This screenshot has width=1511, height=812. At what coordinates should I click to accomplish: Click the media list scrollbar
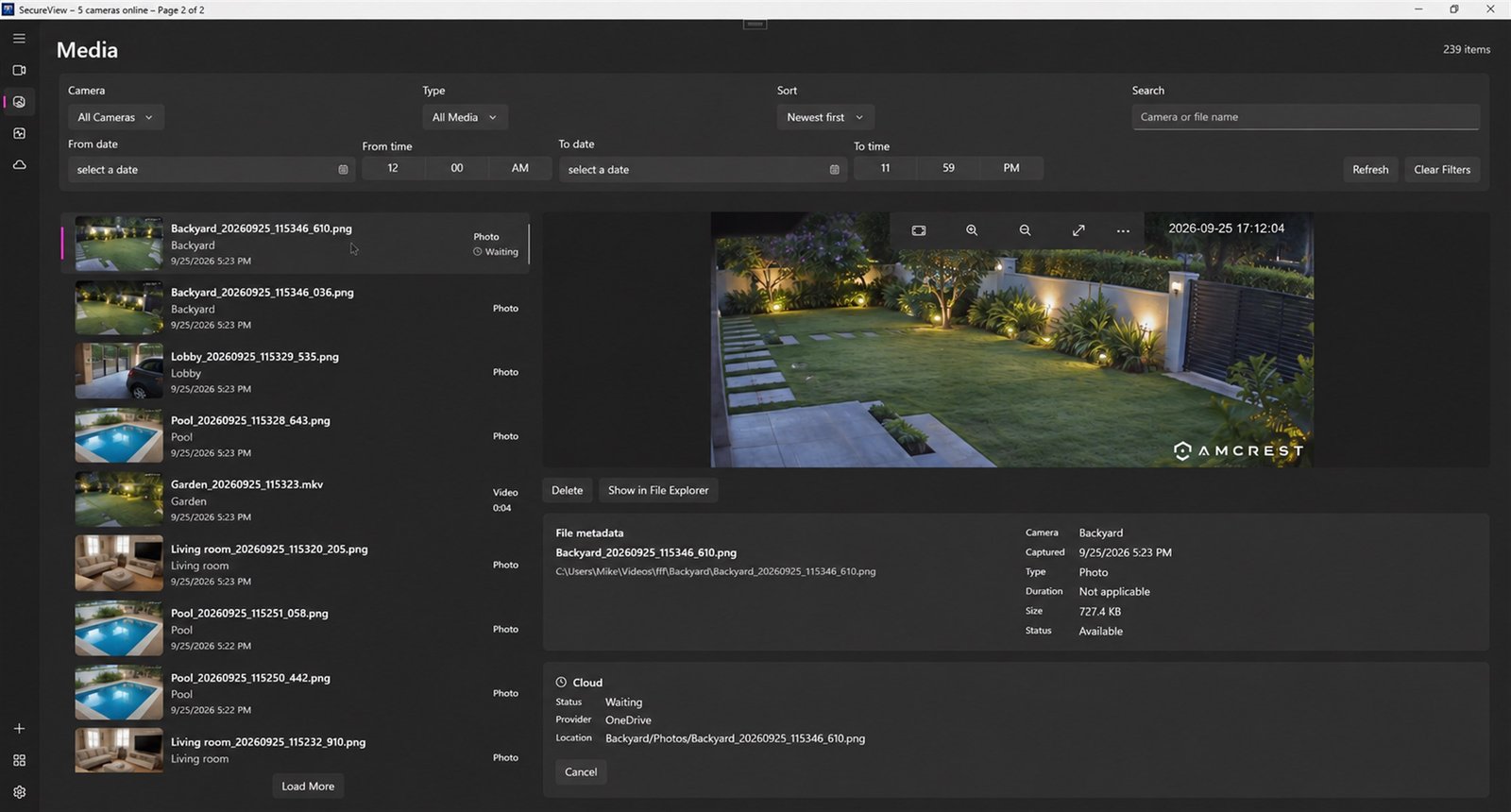tap(529, 245)
